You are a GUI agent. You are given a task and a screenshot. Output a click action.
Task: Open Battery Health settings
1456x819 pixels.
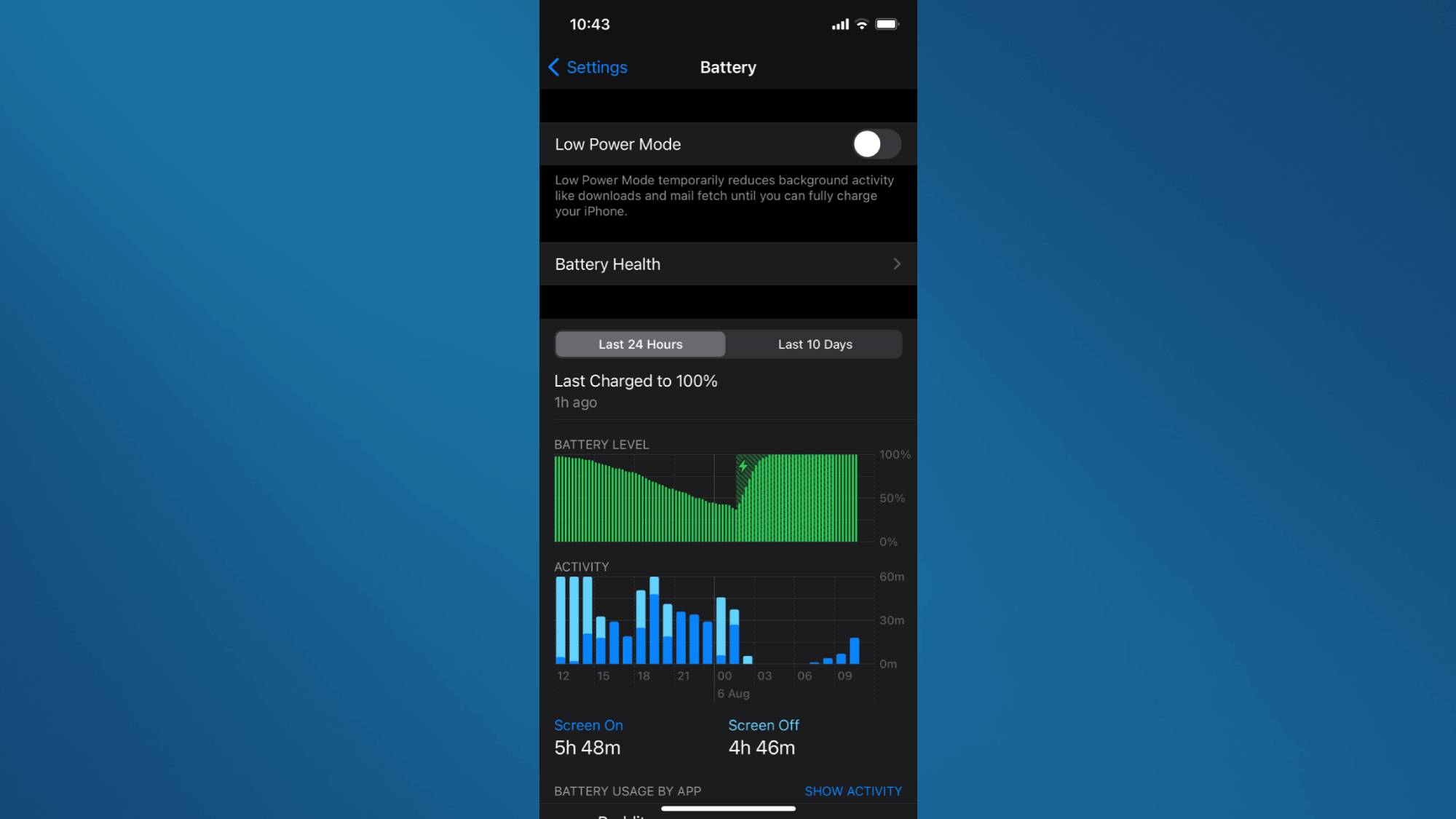(728, 264)
